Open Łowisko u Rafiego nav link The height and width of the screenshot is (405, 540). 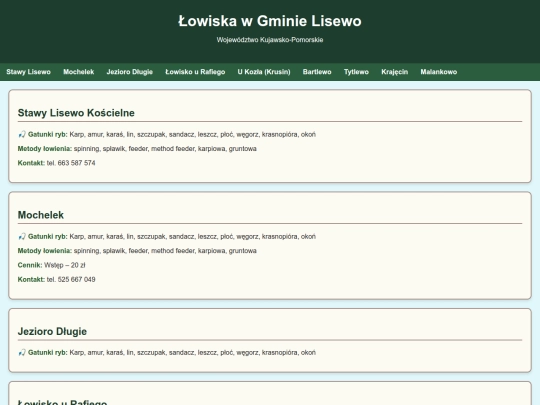[195, 72]
